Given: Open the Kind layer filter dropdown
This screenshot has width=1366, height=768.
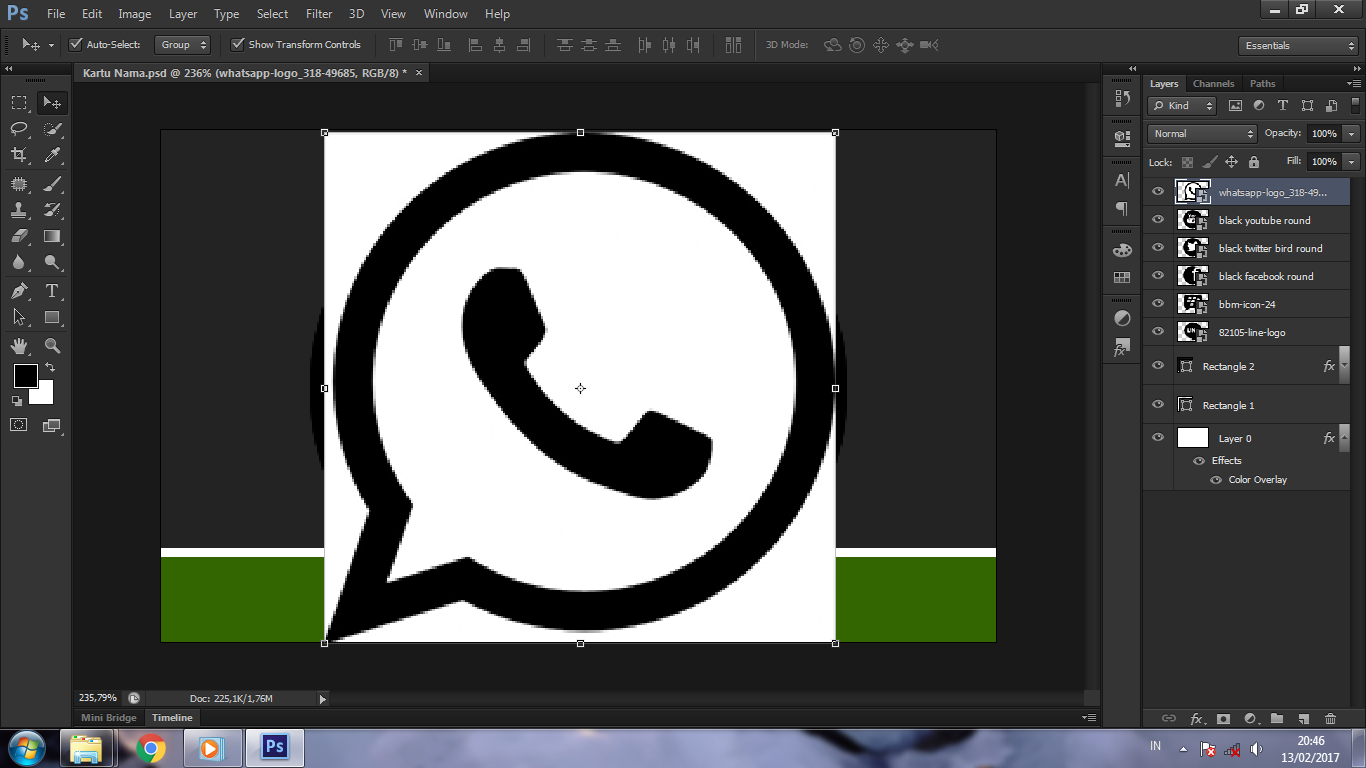Looking at the screenshot, I should 1182,105.
